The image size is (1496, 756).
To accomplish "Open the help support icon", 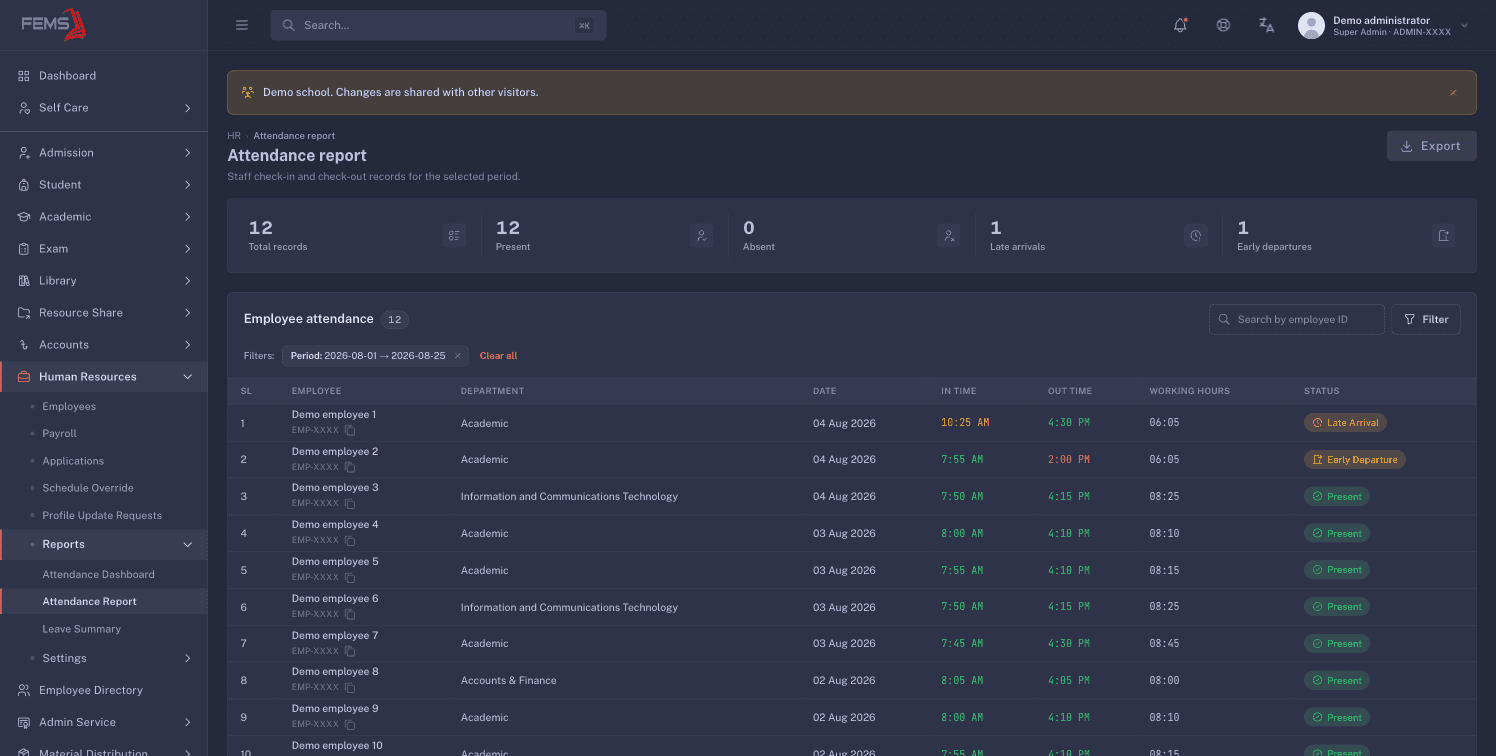I will (x=1223, y=25).
